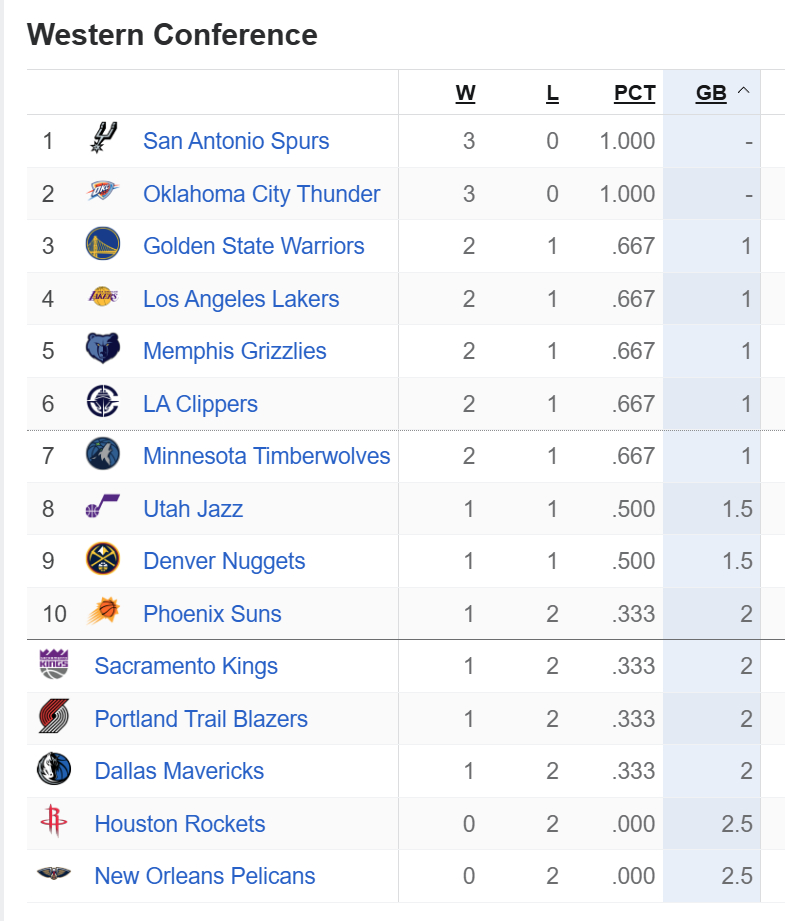This screenshot has height=921, width=785.
Task: Open the Phoenix Suns team link
Action: click(x=212, y=614)
